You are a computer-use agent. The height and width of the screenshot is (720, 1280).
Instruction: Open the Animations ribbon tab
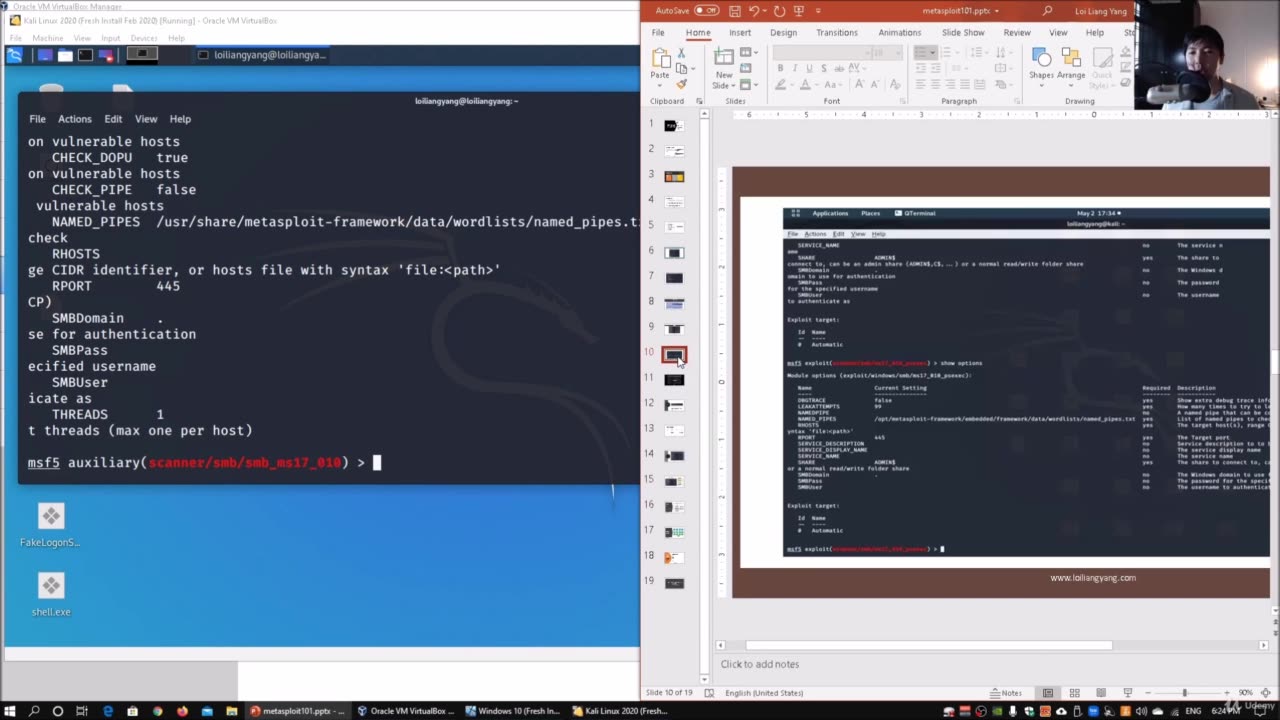(899, 33)
